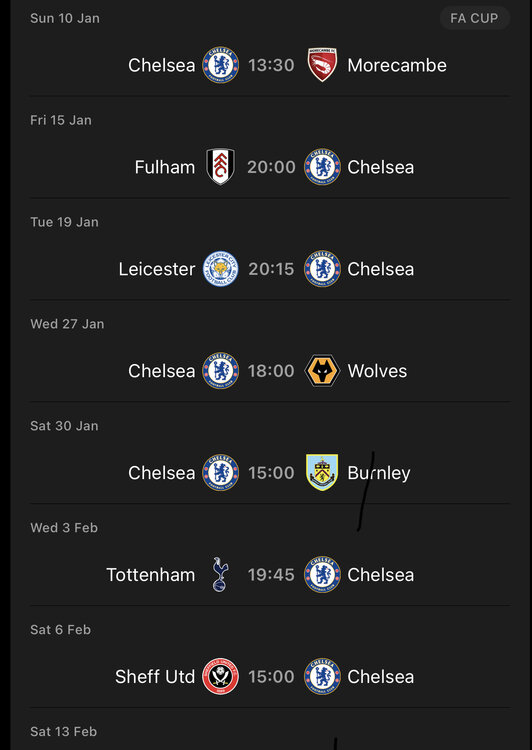Tap Chelsea crest in Fulham fixture

[322, 166]
